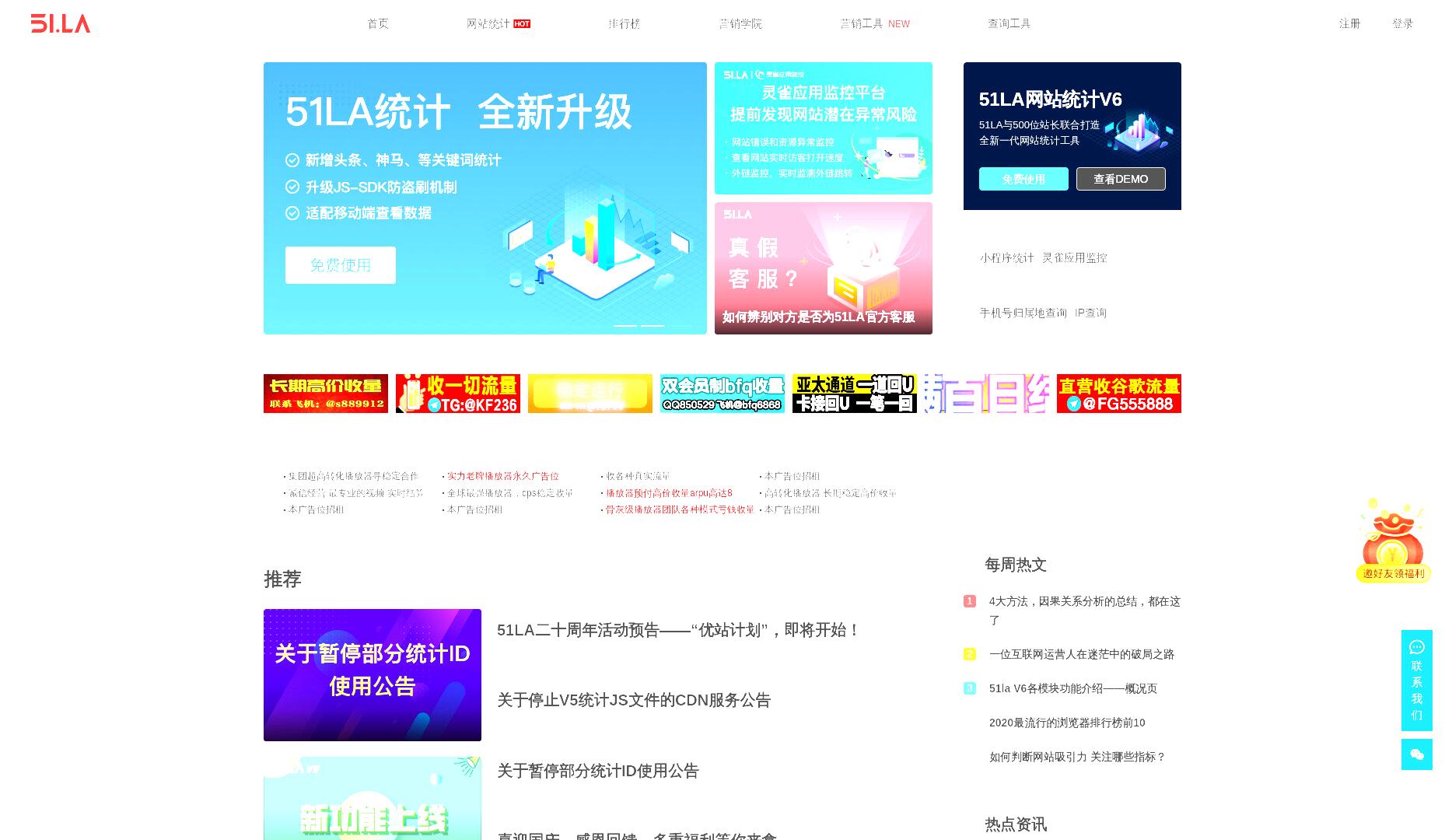
Task: Open the 首页 menu item
Action: click(x=378, y=23)
